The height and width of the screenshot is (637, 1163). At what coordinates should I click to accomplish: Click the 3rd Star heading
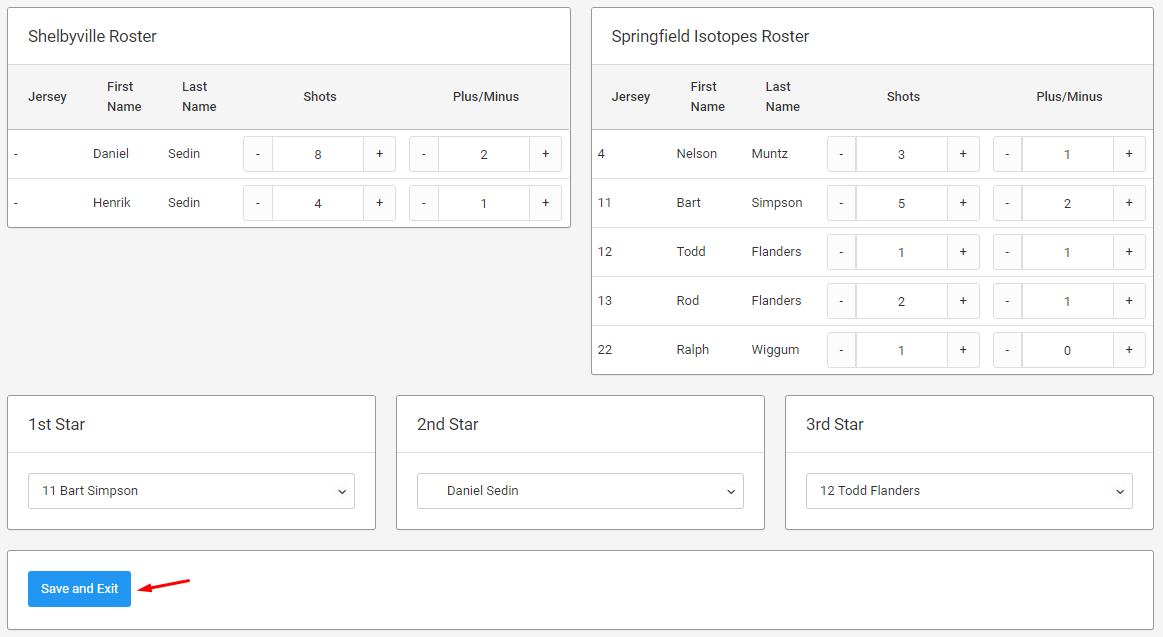coord(834,424)
